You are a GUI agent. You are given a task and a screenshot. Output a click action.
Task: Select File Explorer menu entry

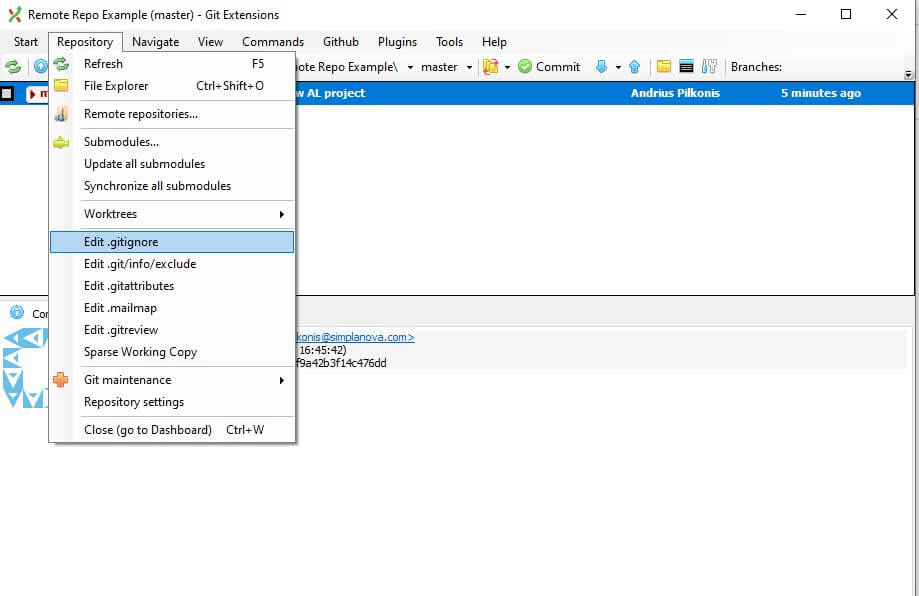coord(172,86)
